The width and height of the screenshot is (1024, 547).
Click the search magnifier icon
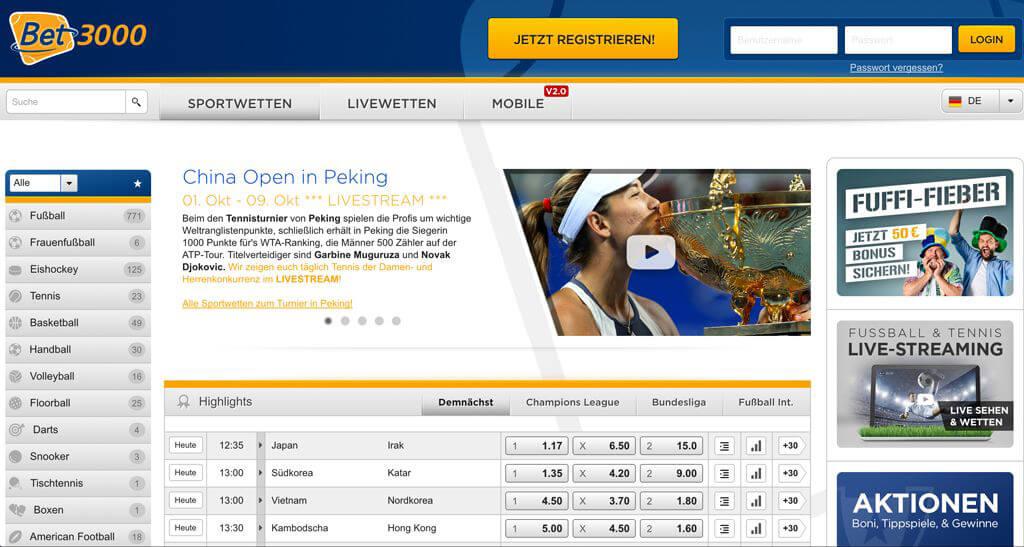[x=136, y=102]
